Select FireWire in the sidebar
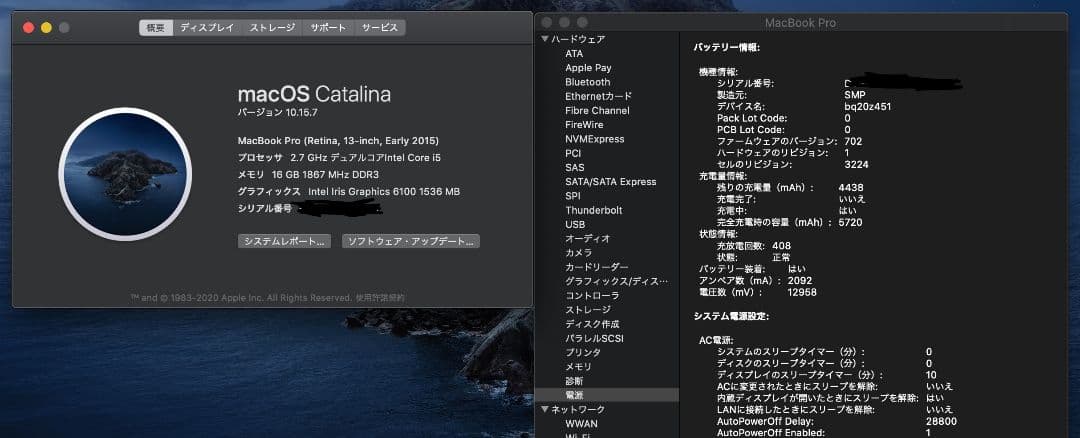The image size is (1080, 438). 584,125
